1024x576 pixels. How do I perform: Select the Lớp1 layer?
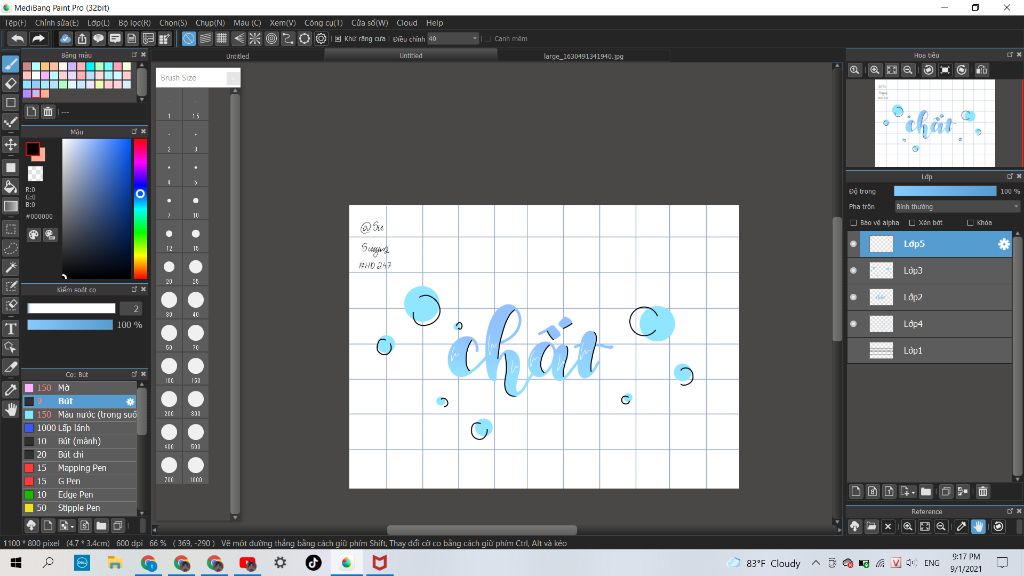tap(930, 351)
